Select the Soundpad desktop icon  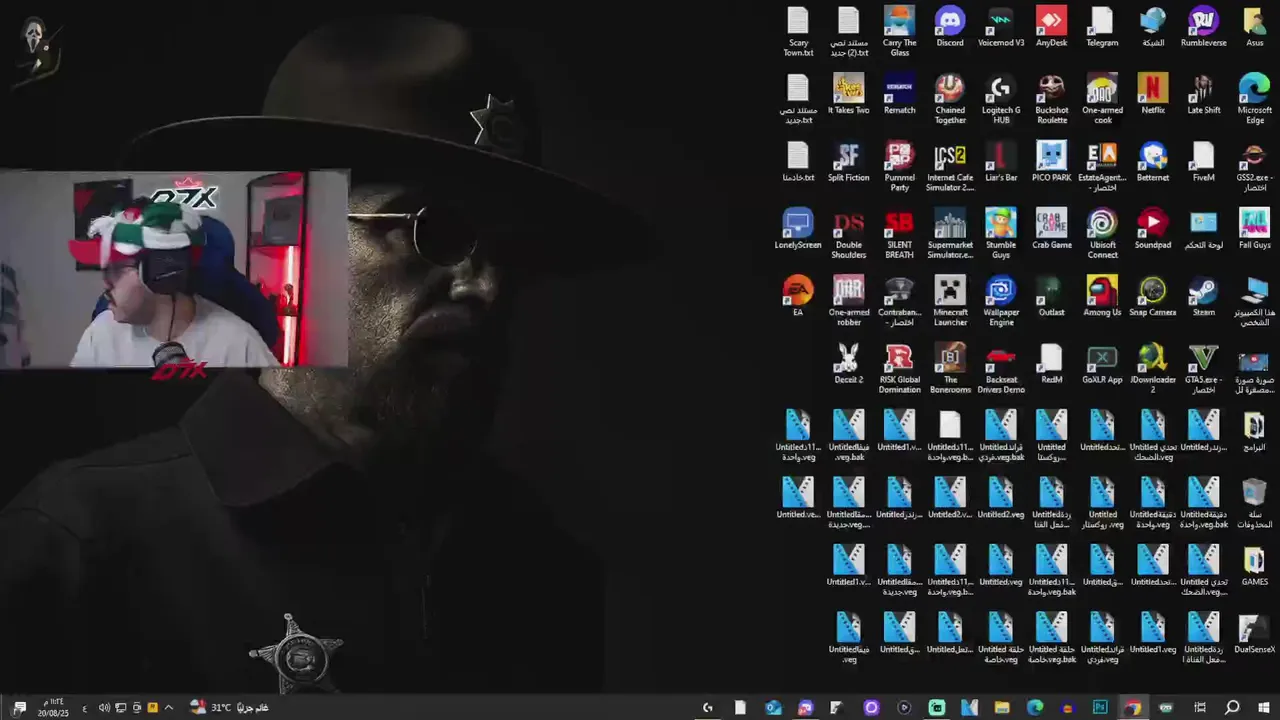(x=1153, y=229)
